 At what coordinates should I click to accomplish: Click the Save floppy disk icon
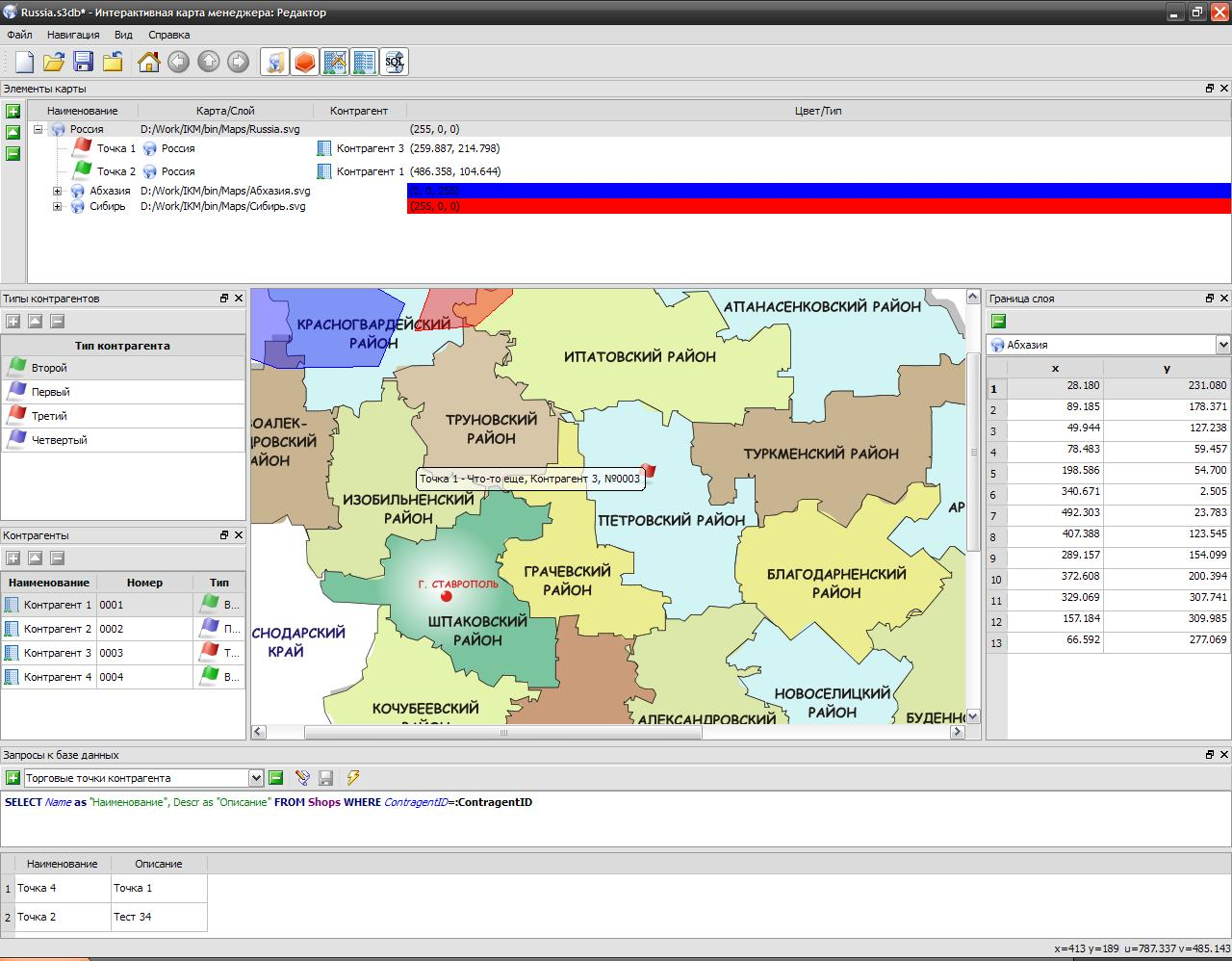(x=84, y=63)
